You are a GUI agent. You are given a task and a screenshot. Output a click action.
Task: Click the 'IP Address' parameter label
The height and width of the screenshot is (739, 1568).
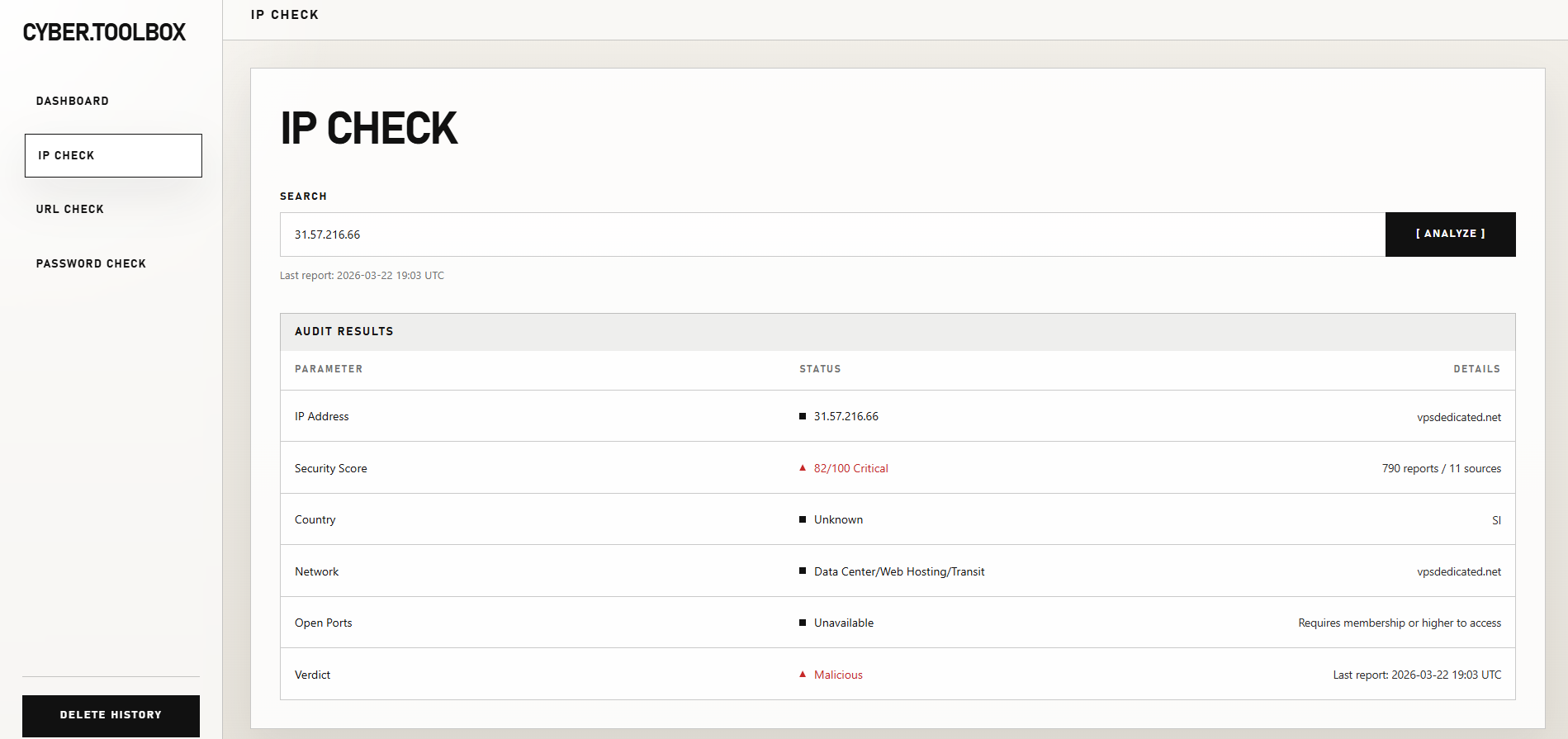click(x=321, y=416)
